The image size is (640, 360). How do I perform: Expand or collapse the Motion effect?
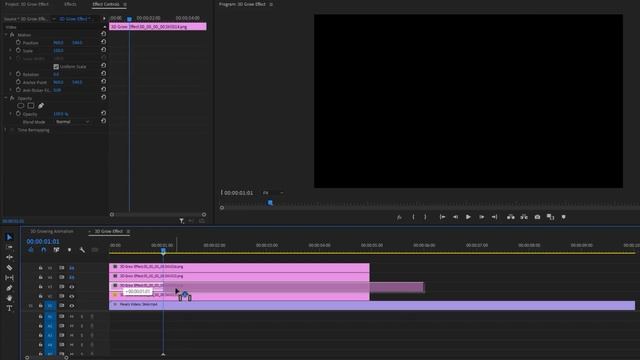click(x=6, y=35)
